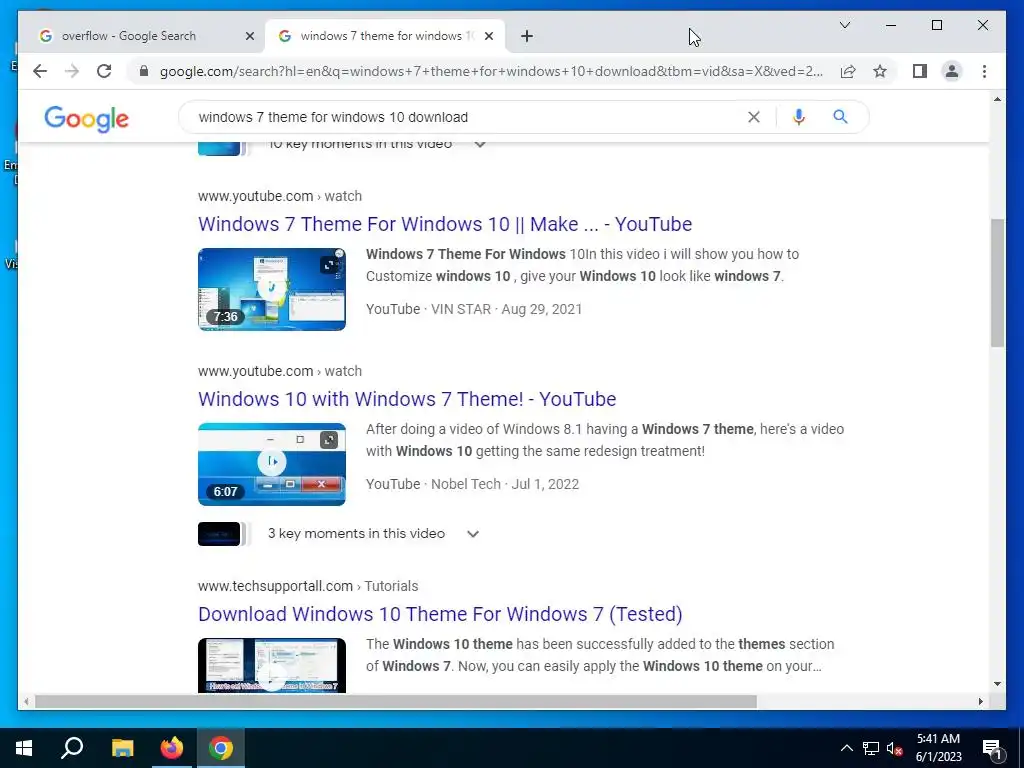
Task: Go to Google home via logo
Action: pyautogui.click(x=86, y=119)
